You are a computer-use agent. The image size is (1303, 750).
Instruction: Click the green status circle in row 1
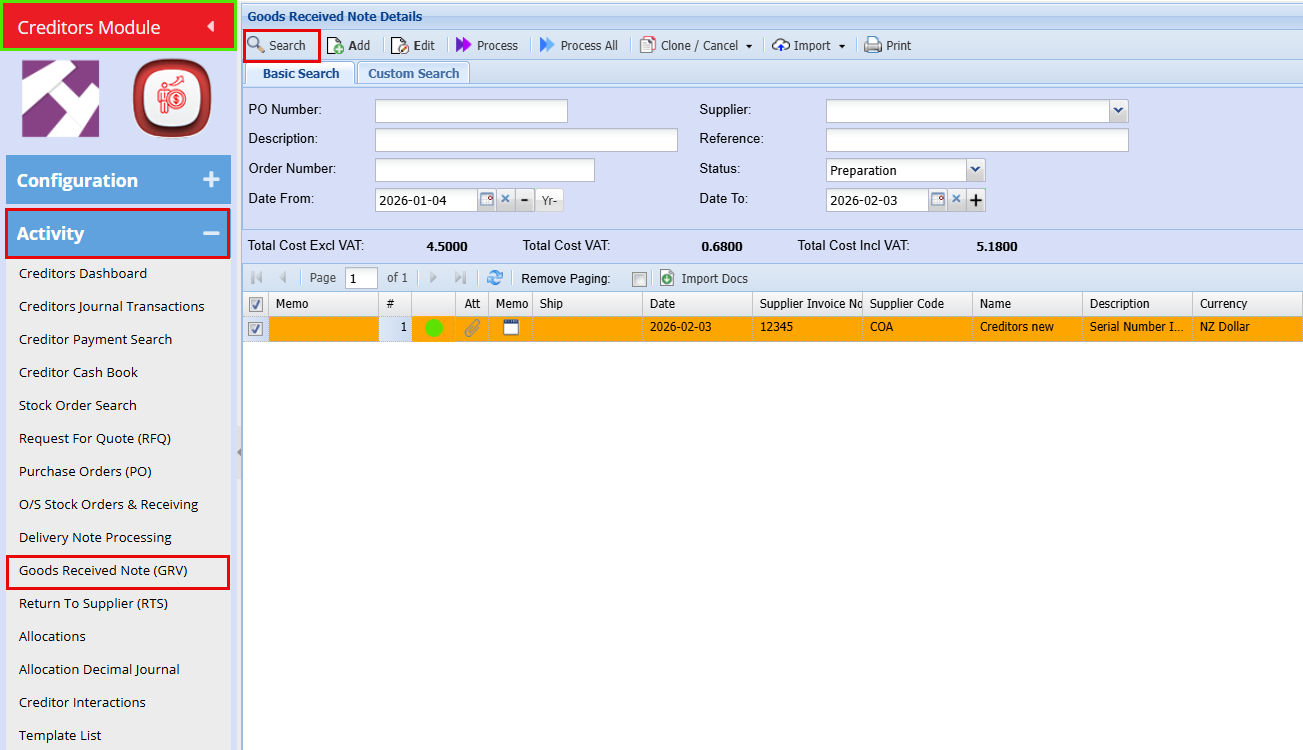pyautogui.click(x=434, y=328)
